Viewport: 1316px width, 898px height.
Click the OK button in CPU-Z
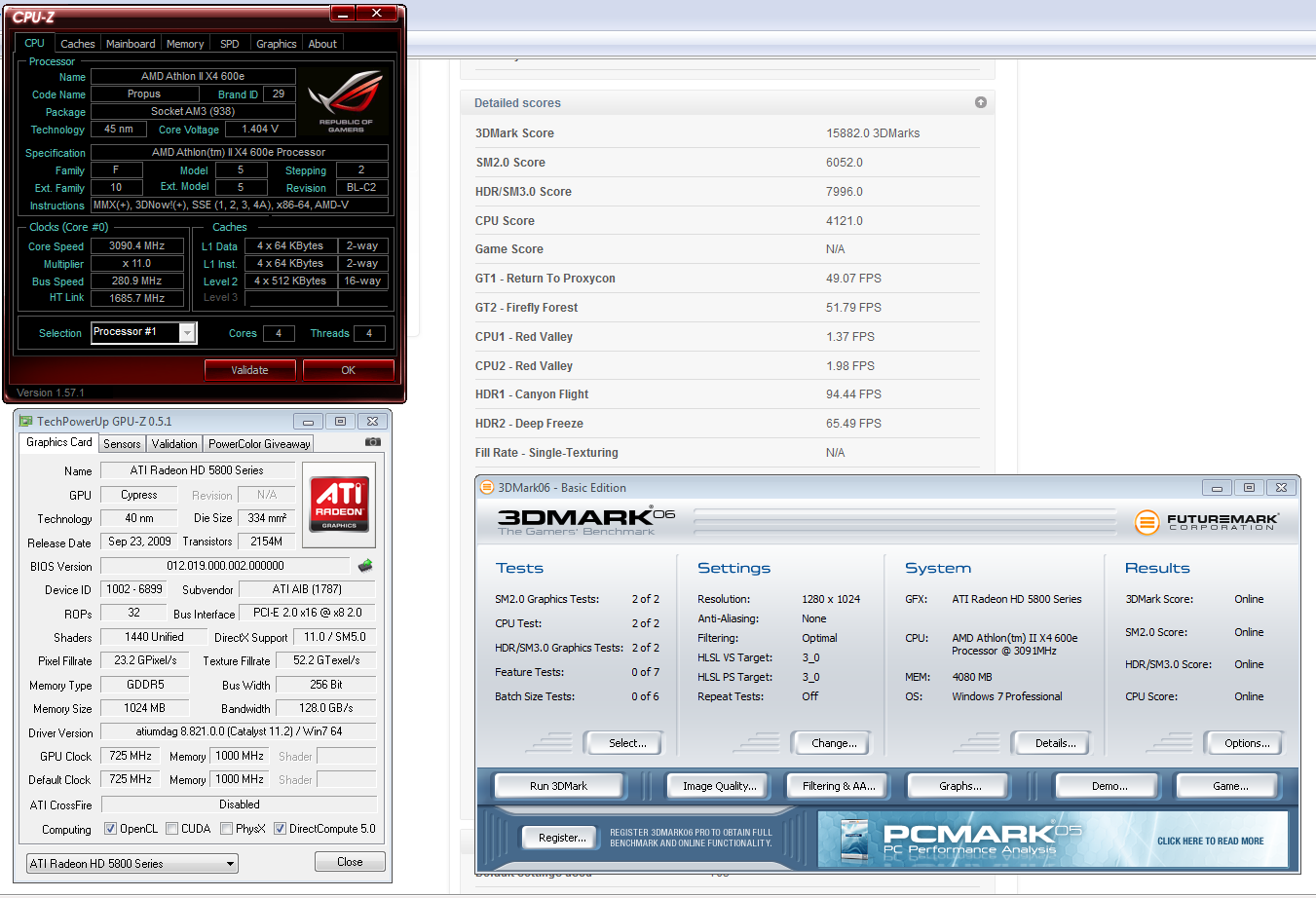(349, 370)
